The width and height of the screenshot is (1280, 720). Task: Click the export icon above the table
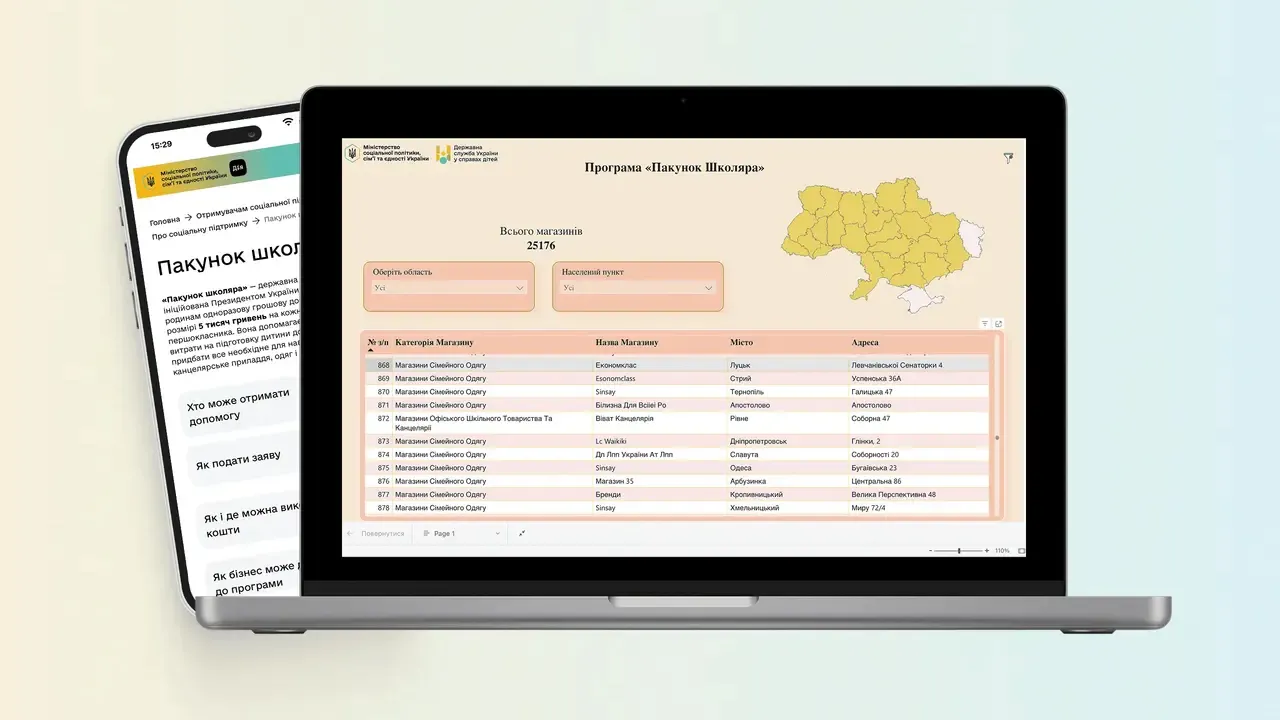998,324
